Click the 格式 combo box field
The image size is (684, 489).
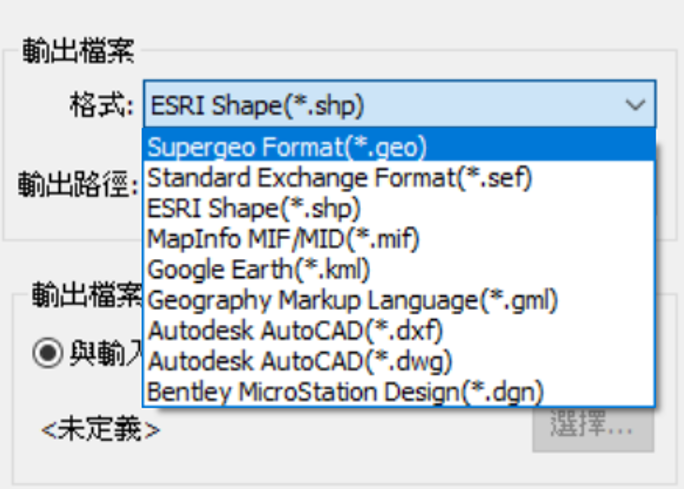tap(399, 104)
